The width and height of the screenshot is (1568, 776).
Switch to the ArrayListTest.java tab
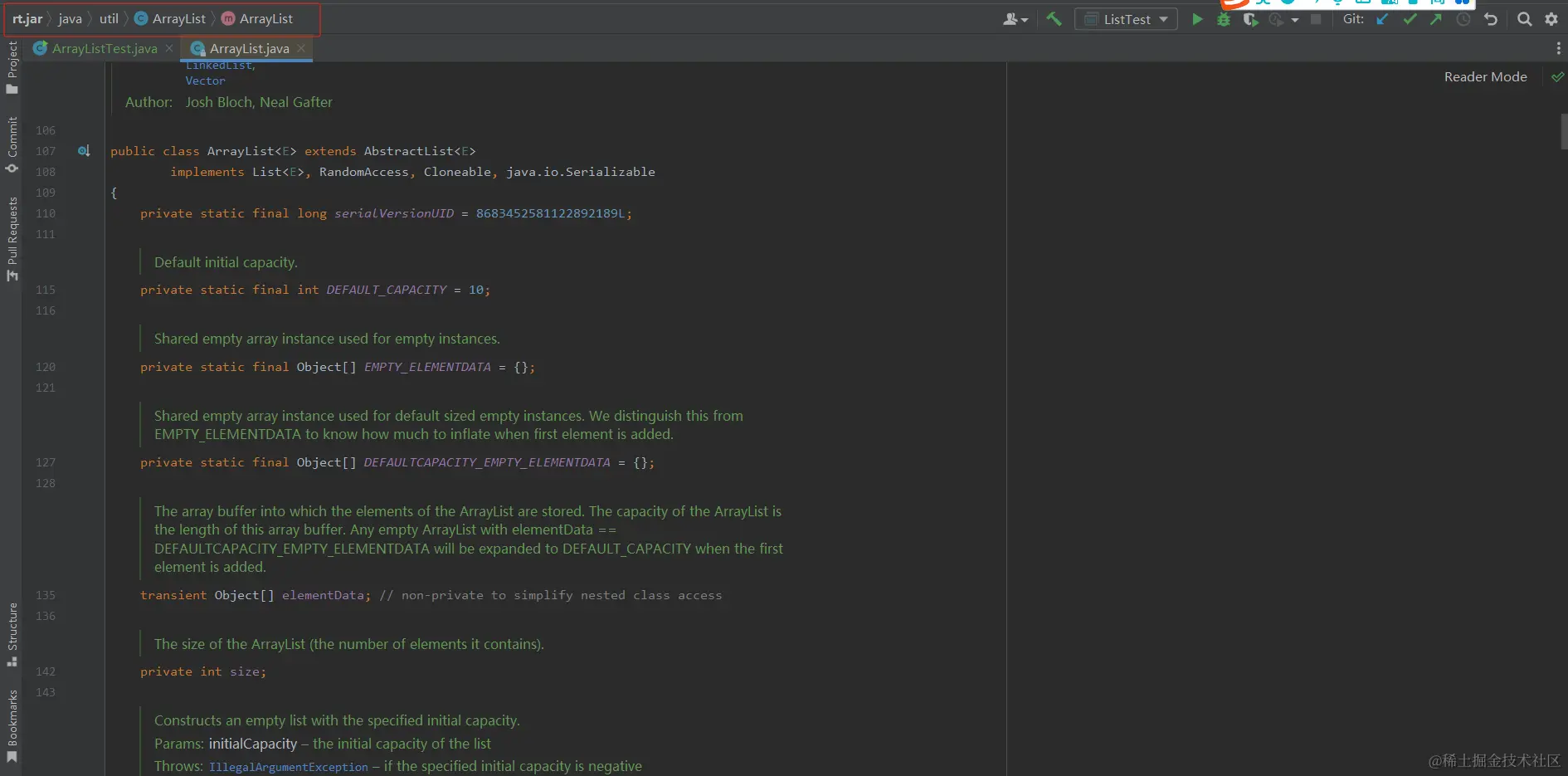coord(105,48)
